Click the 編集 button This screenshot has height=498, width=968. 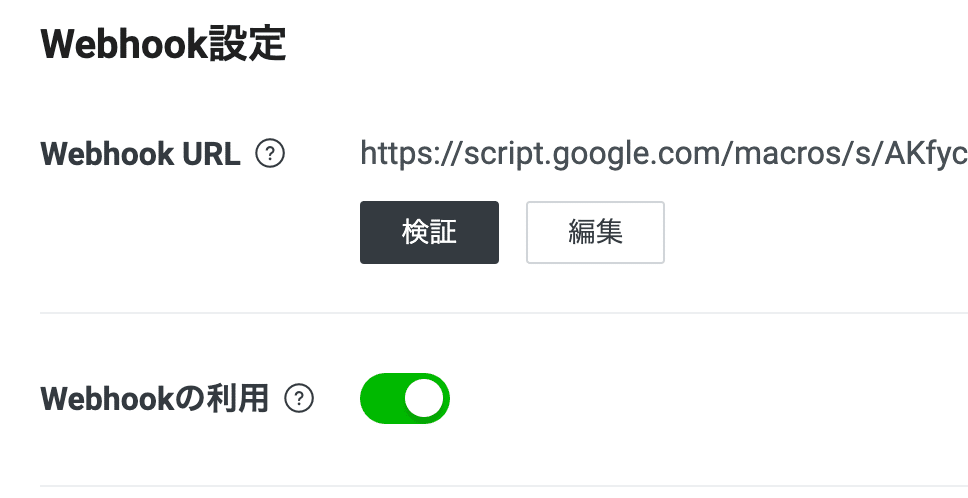click(595, 232)
